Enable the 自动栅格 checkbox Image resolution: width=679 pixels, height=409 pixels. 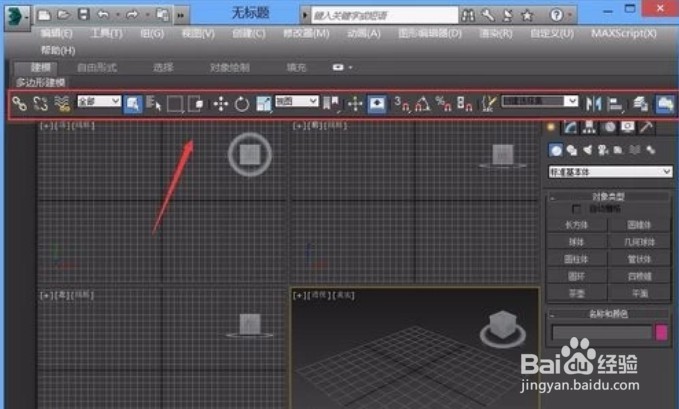tap(576, 209)
